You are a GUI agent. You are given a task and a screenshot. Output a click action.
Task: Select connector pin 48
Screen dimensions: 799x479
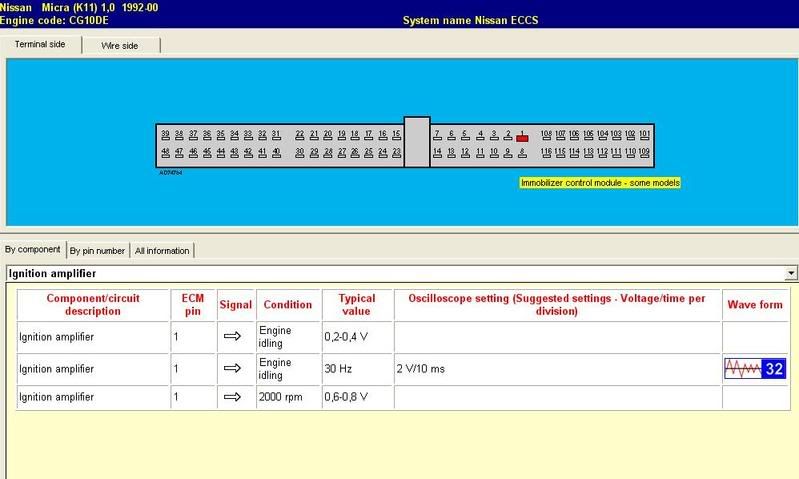(x=165, y=152)
